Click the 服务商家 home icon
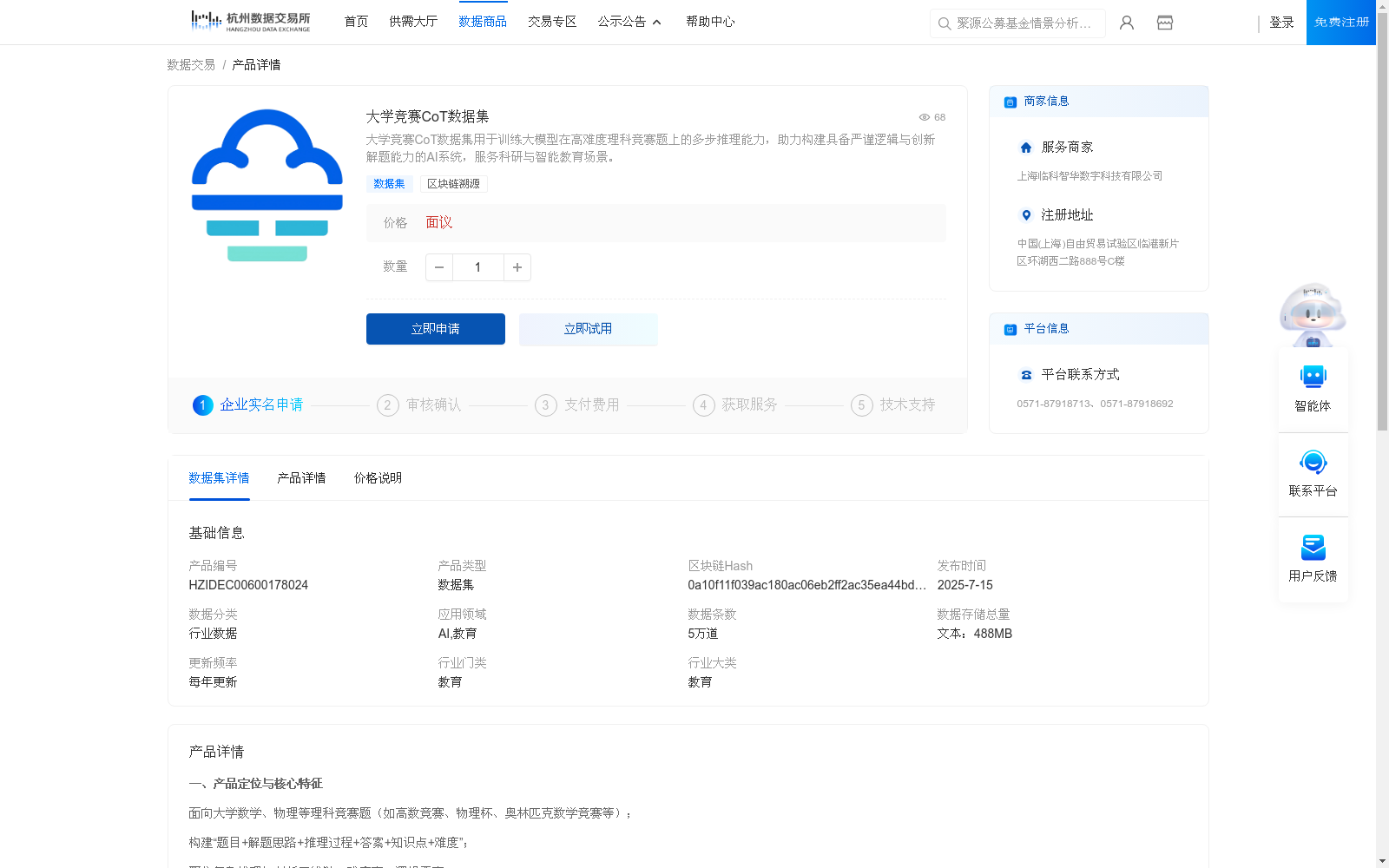1389x868 pixels. (1026, 148)
